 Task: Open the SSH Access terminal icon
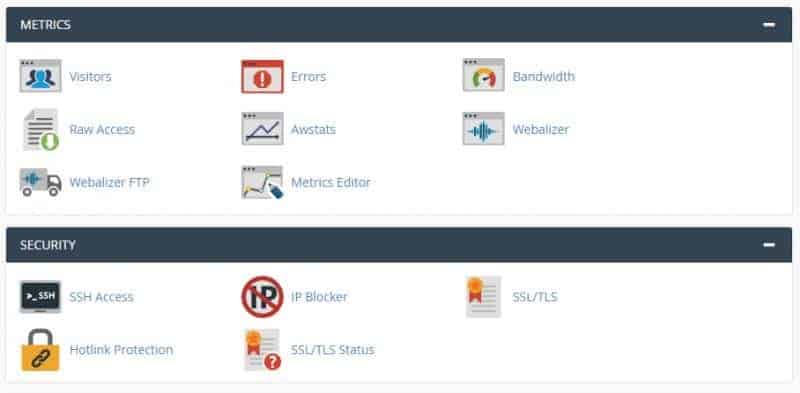40,297
